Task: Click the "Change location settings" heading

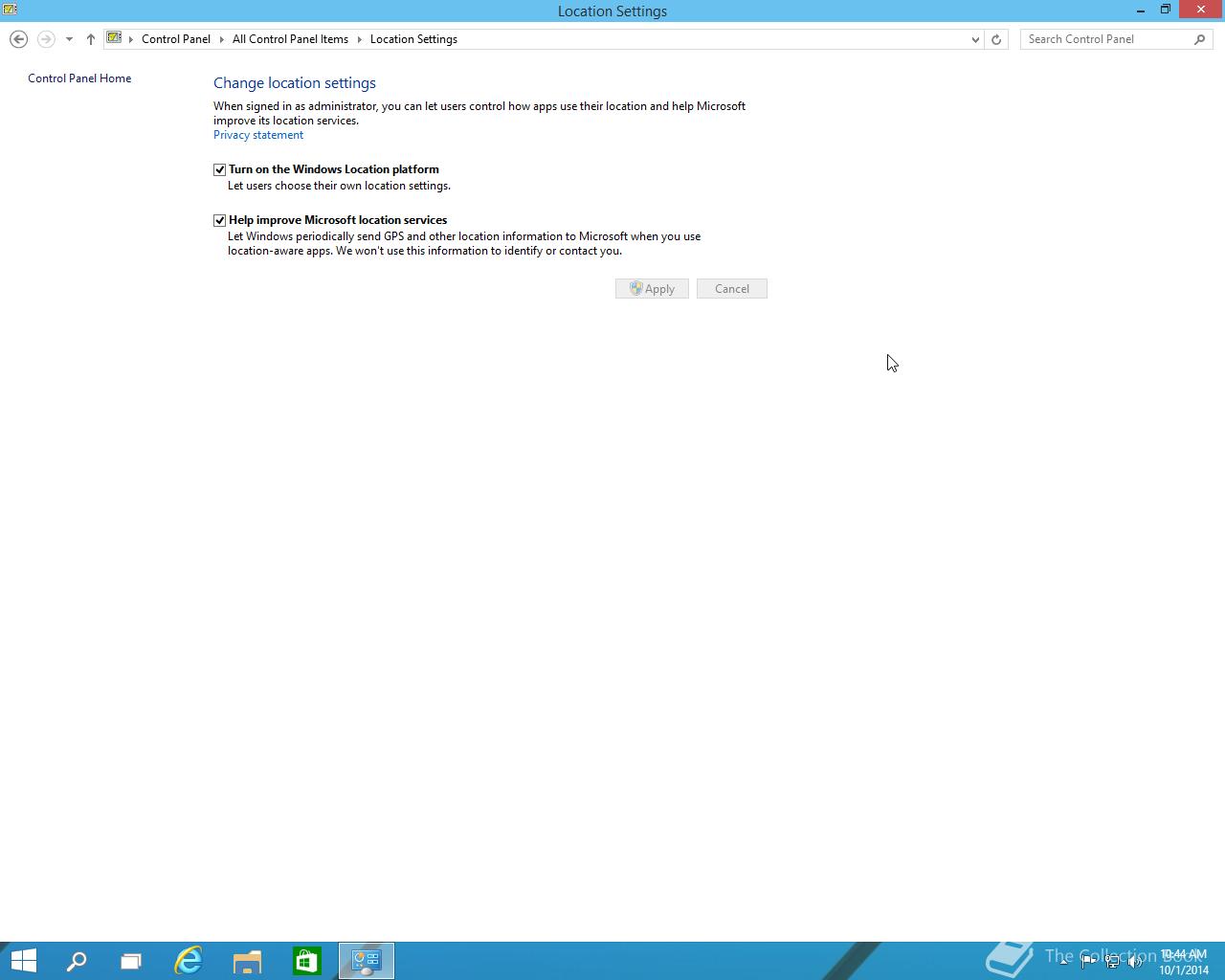Action: 295,83
